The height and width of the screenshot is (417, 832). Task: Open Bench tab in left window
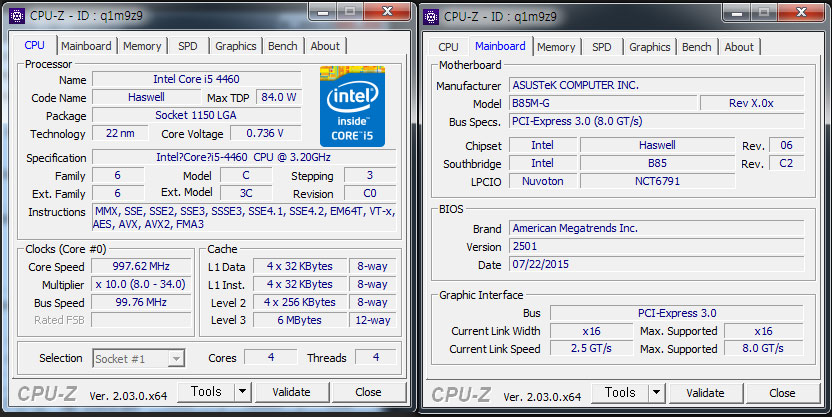tap(283, 46)
